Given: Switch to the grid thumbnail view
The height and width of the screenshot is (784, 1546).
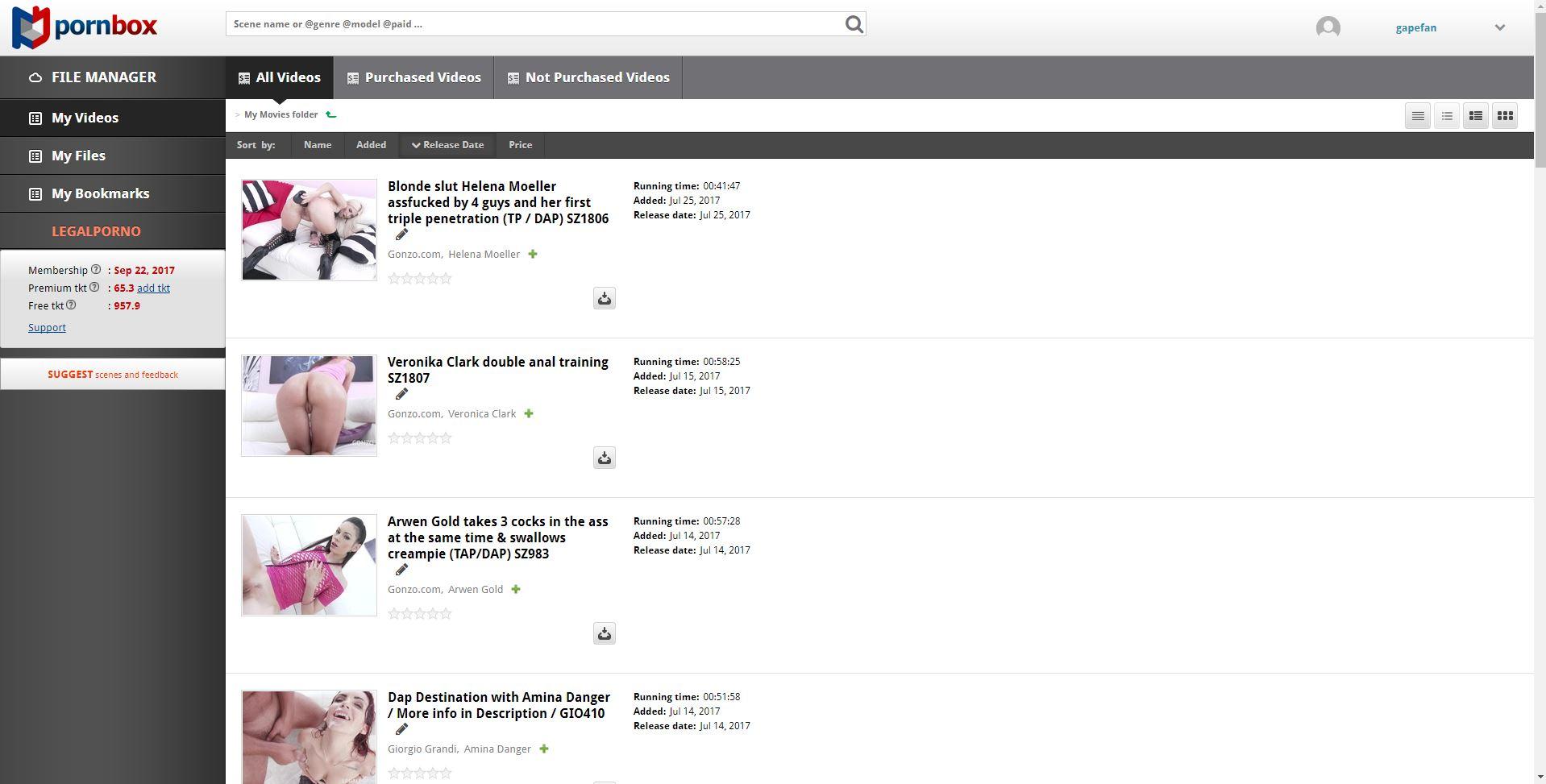Looking at the screenshot, I should (x=1504, y=116).
